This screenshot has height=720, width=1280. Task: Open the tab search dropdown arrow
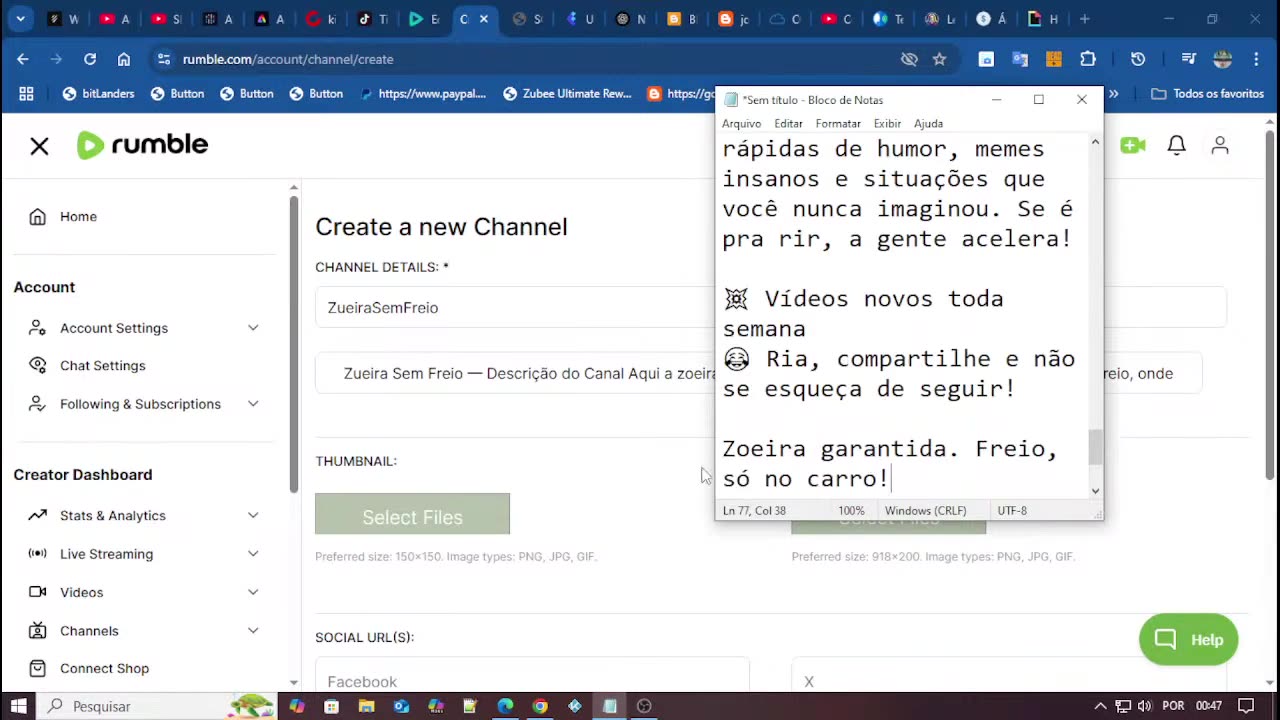tap(20, 19)
